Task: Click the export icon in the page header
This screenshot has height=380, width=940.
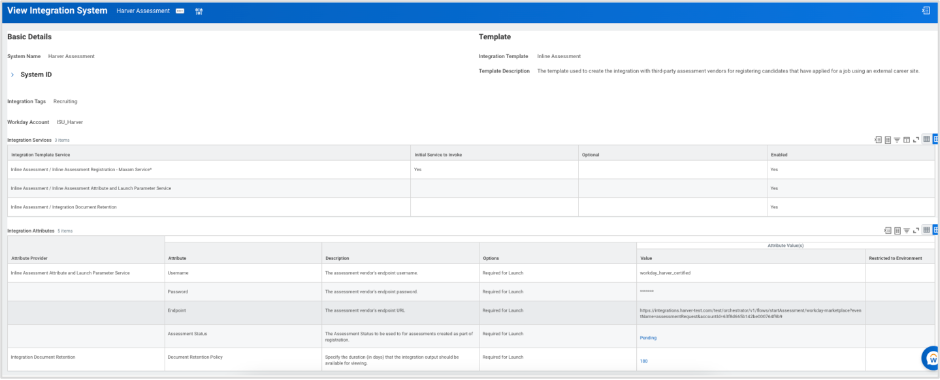Action: pyautogui.click(x=925, y=10)
